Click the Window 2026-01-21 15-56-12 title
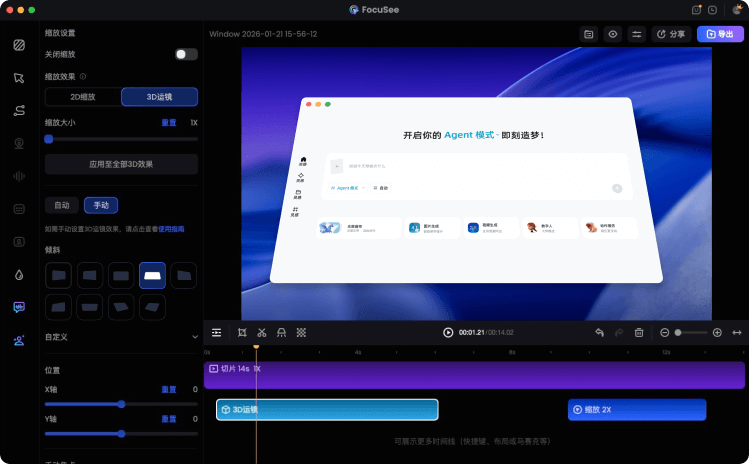 point(263,34)
